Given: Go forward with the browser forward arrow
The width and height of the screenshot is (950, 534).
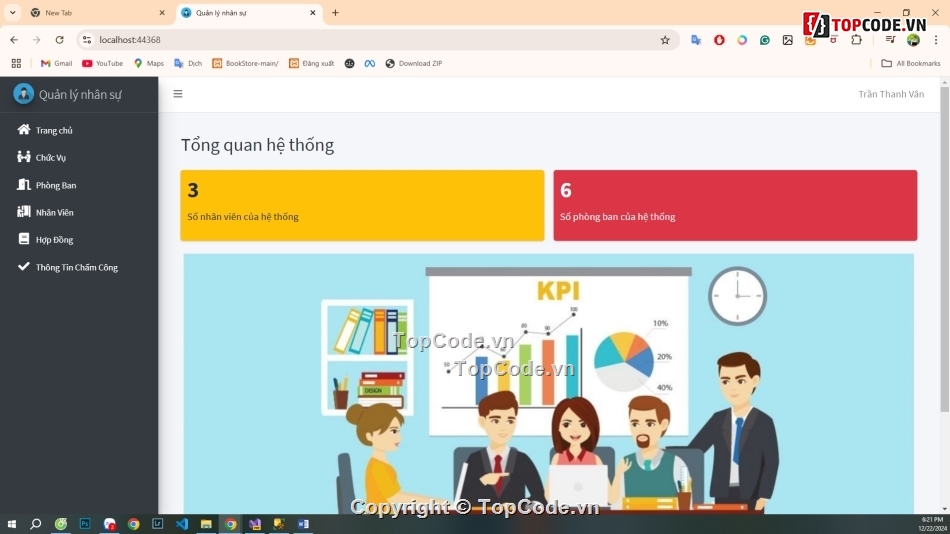Looking at the screenshot, I should click(x=36, y=40).
